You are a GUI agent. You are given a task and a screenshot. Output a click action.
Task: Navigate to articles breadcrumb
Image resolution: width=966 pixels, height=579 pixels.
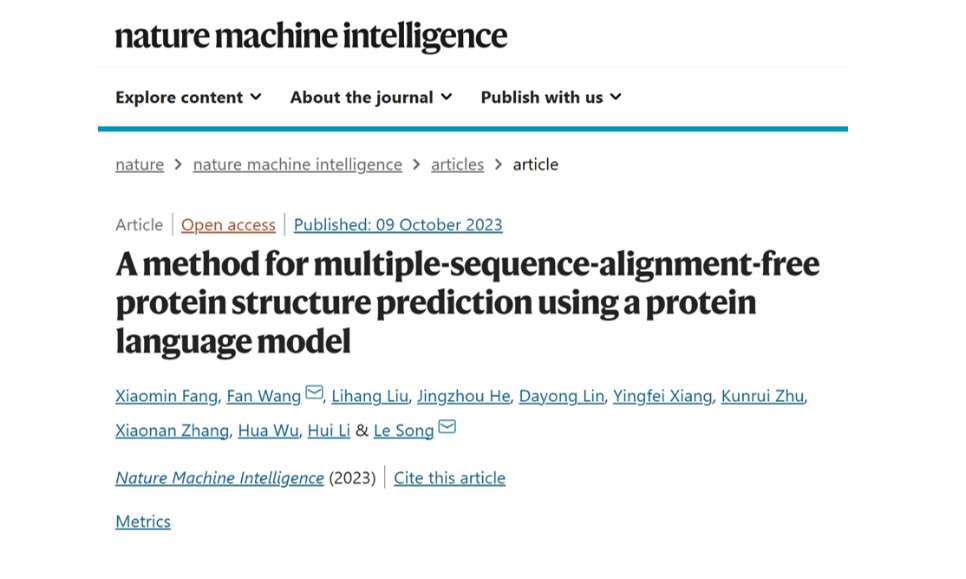coord(457,164)
